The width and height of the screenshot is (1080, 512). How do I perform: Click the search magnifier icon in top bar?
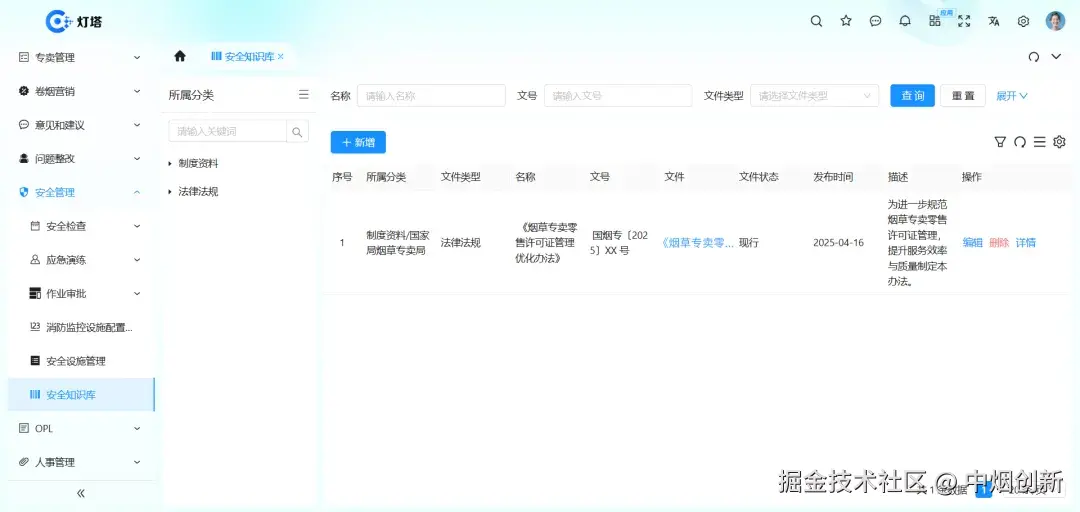click(816, 21)
